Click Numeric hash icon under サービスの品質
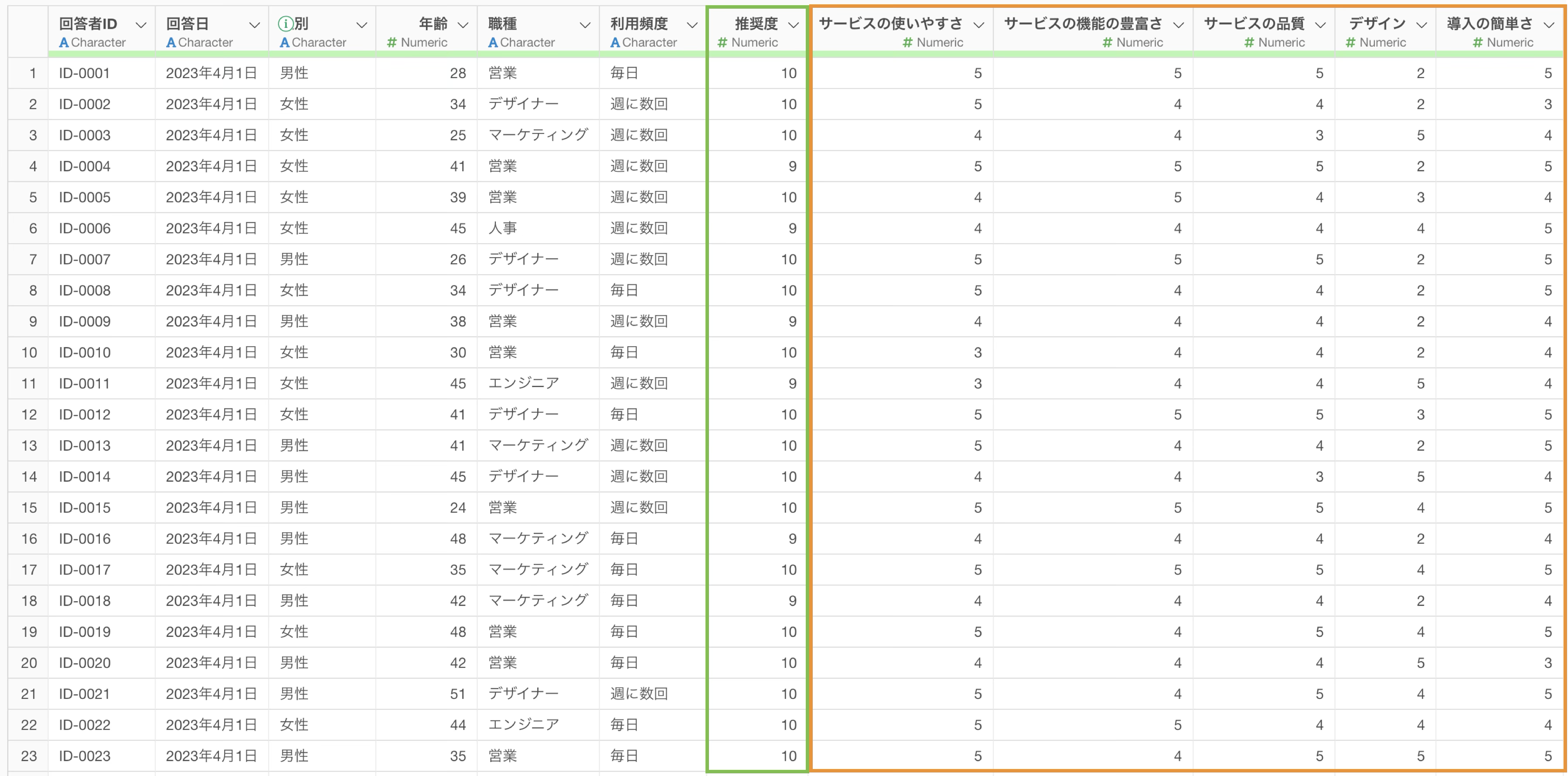 pyautogui.click(x=1249, y=43)
